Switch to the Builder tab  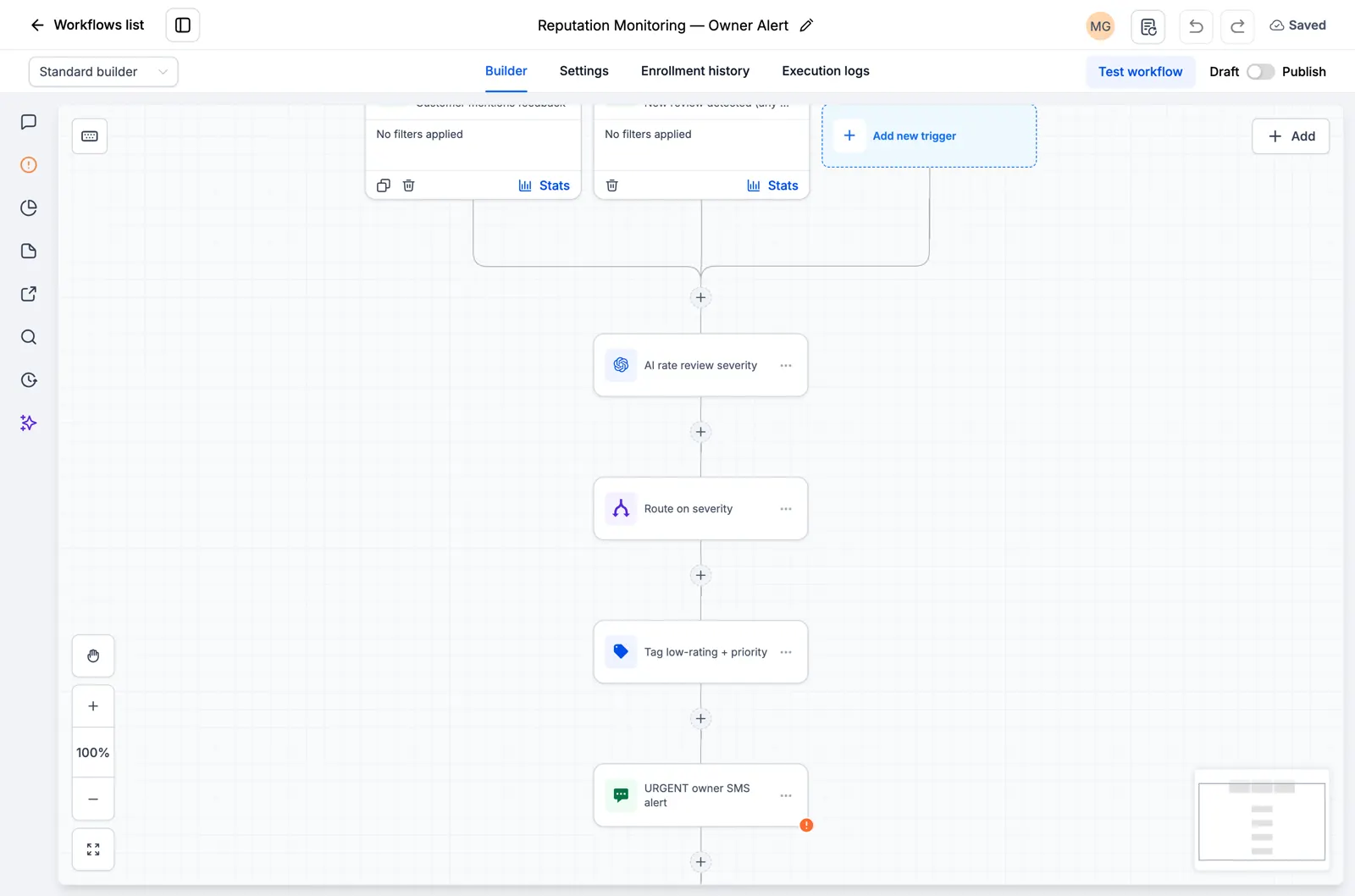pyautogui.click(x=506, y=71)
